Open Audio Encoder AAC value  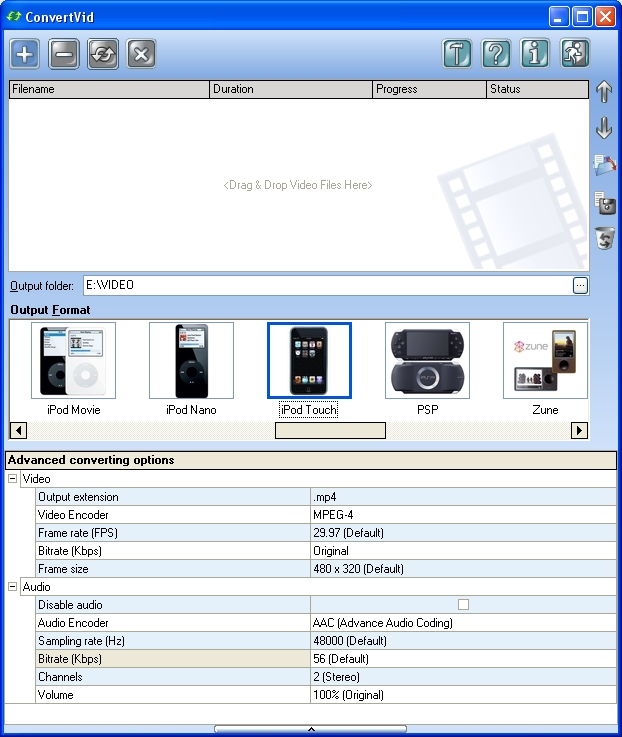[463, 623]
